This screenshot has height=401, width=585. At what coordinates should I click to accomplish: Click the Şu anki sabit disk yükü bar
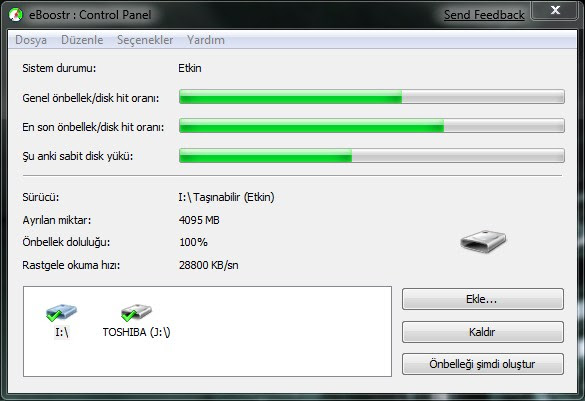[372, 156]
